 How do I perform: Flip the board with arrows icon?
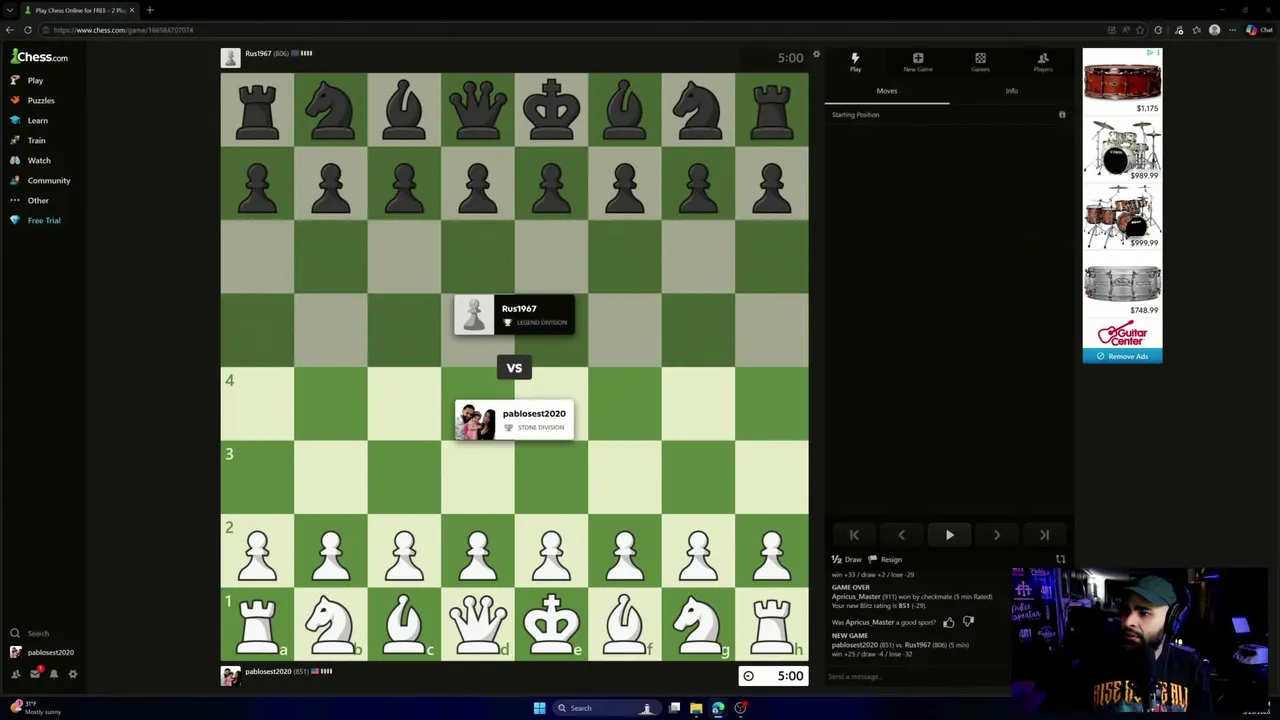pos(1060,560)
